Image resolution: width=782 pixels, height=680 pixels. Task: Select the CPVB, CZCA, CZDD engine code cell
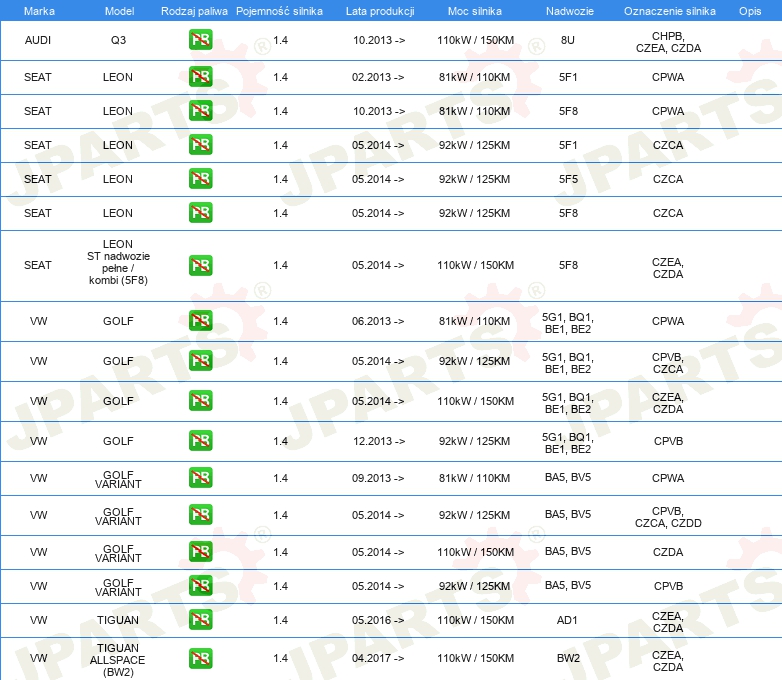click(x=668, y=517)
